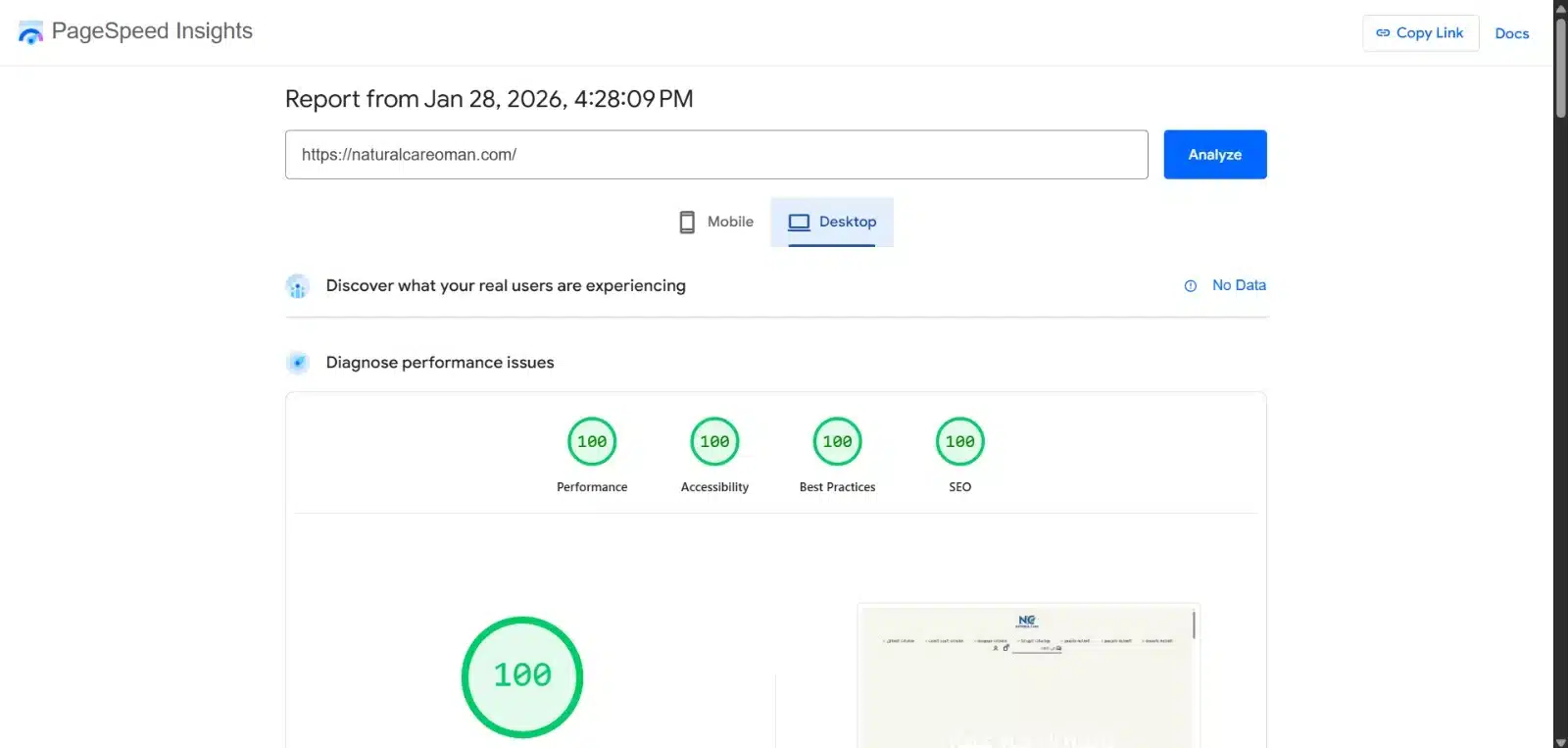Click the real users experience icon
Screen dimensions: 1568x748
298,286
